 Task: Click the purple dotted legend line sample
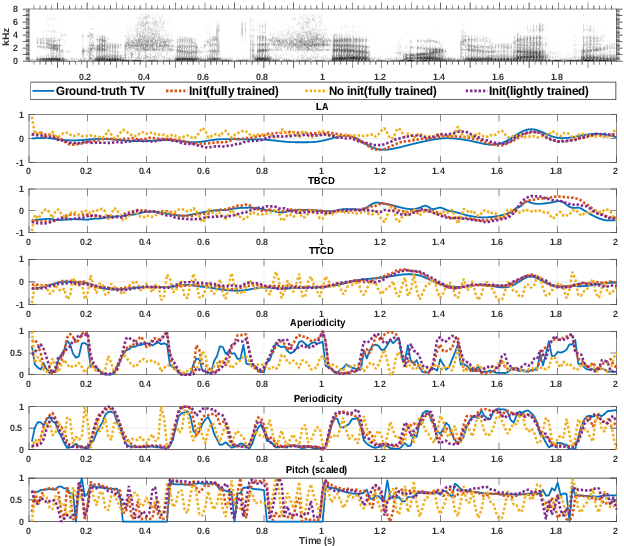[476, 91]
